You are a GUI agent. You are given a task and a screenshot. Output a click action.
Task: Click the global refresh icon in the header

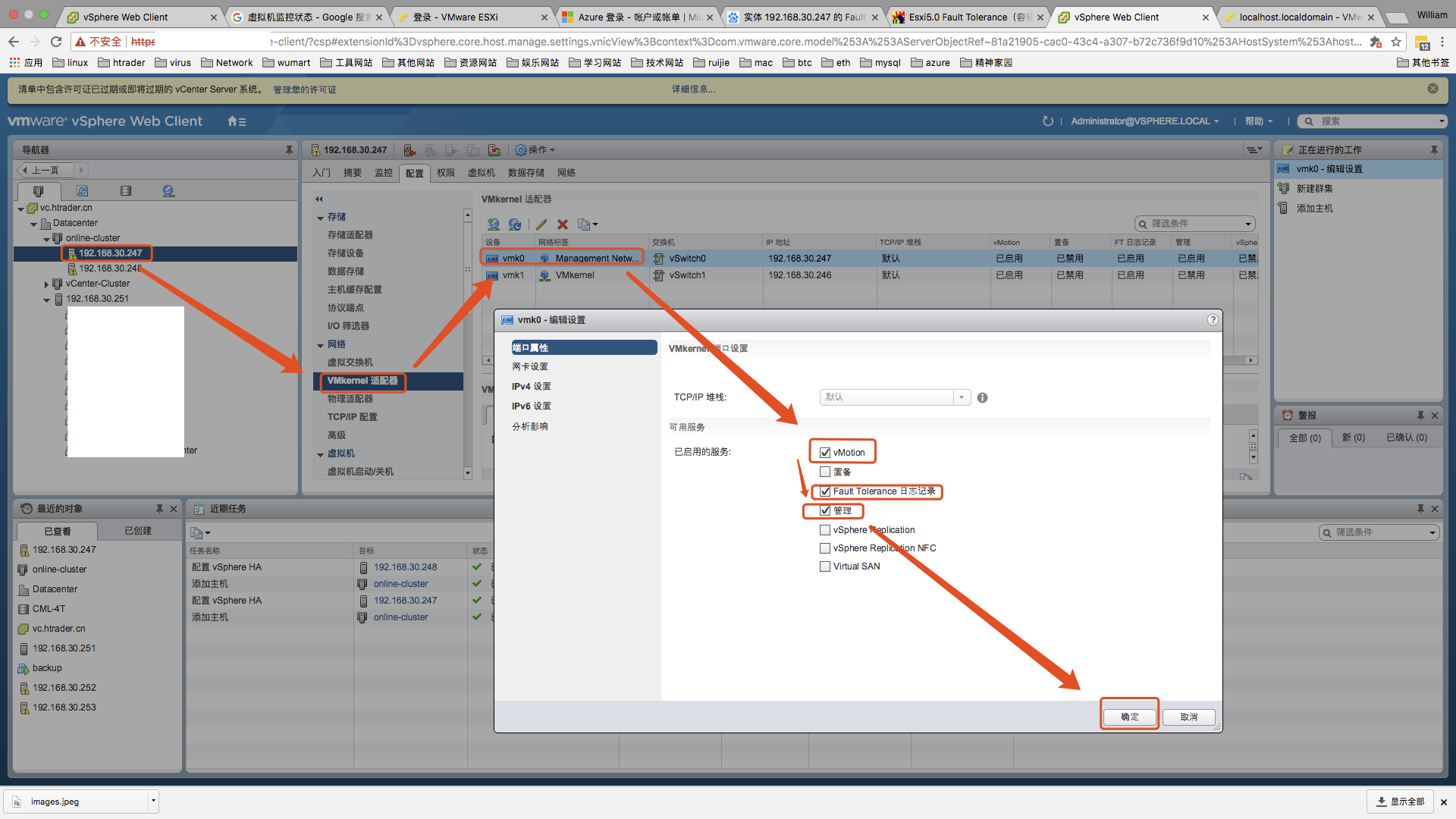pos(1048,121)
